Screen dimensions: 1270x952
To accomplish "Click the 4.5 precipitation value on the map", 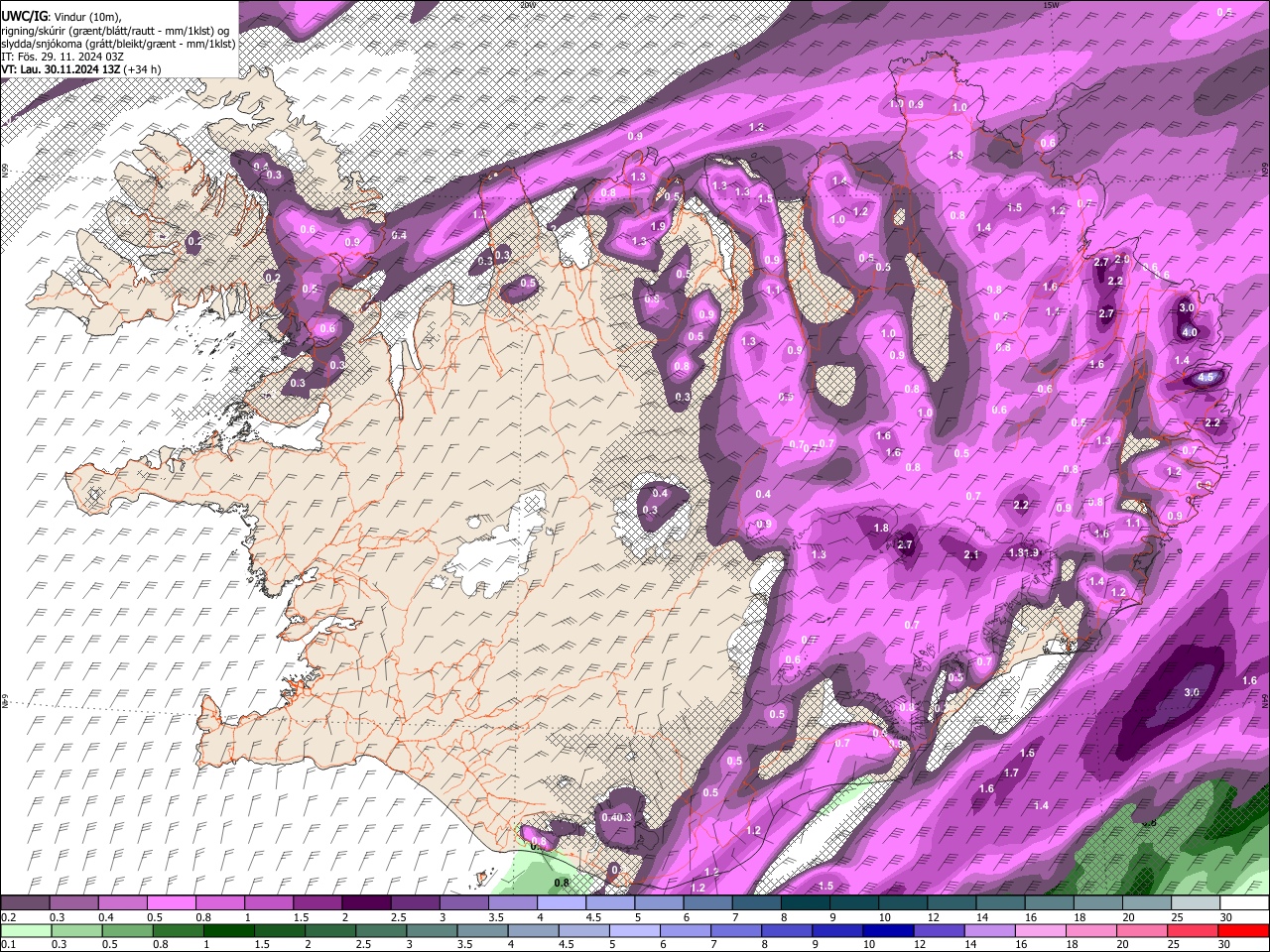I will click(1206, 378).
